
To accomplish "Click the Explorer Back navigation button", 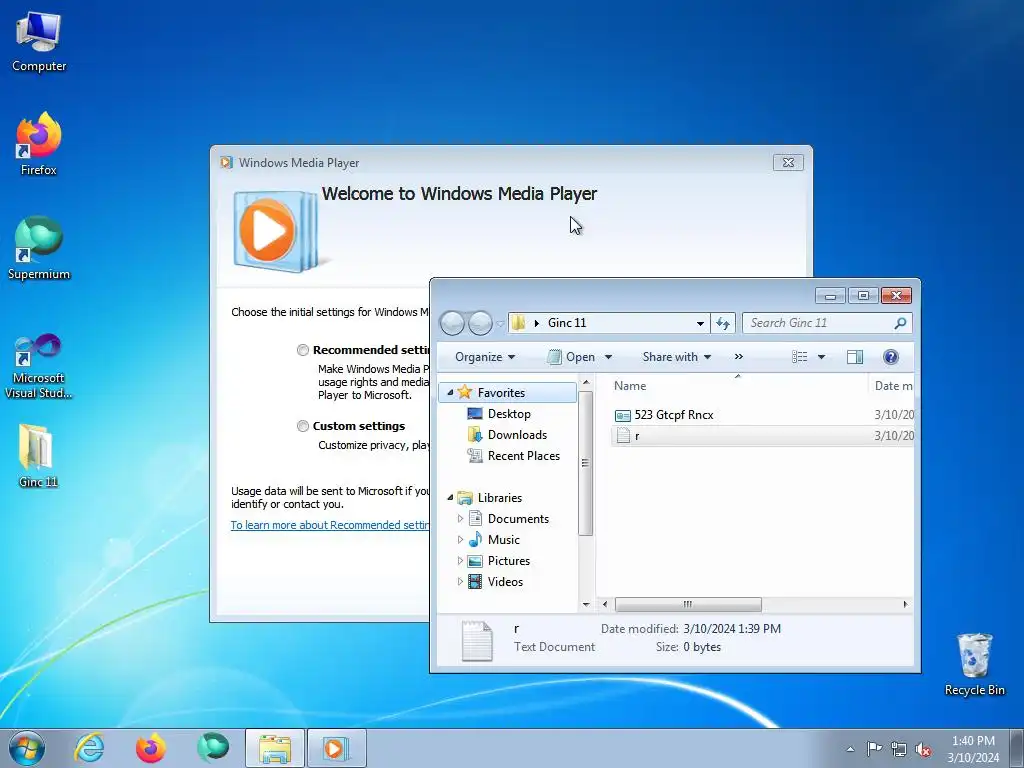I will [452, 323].
